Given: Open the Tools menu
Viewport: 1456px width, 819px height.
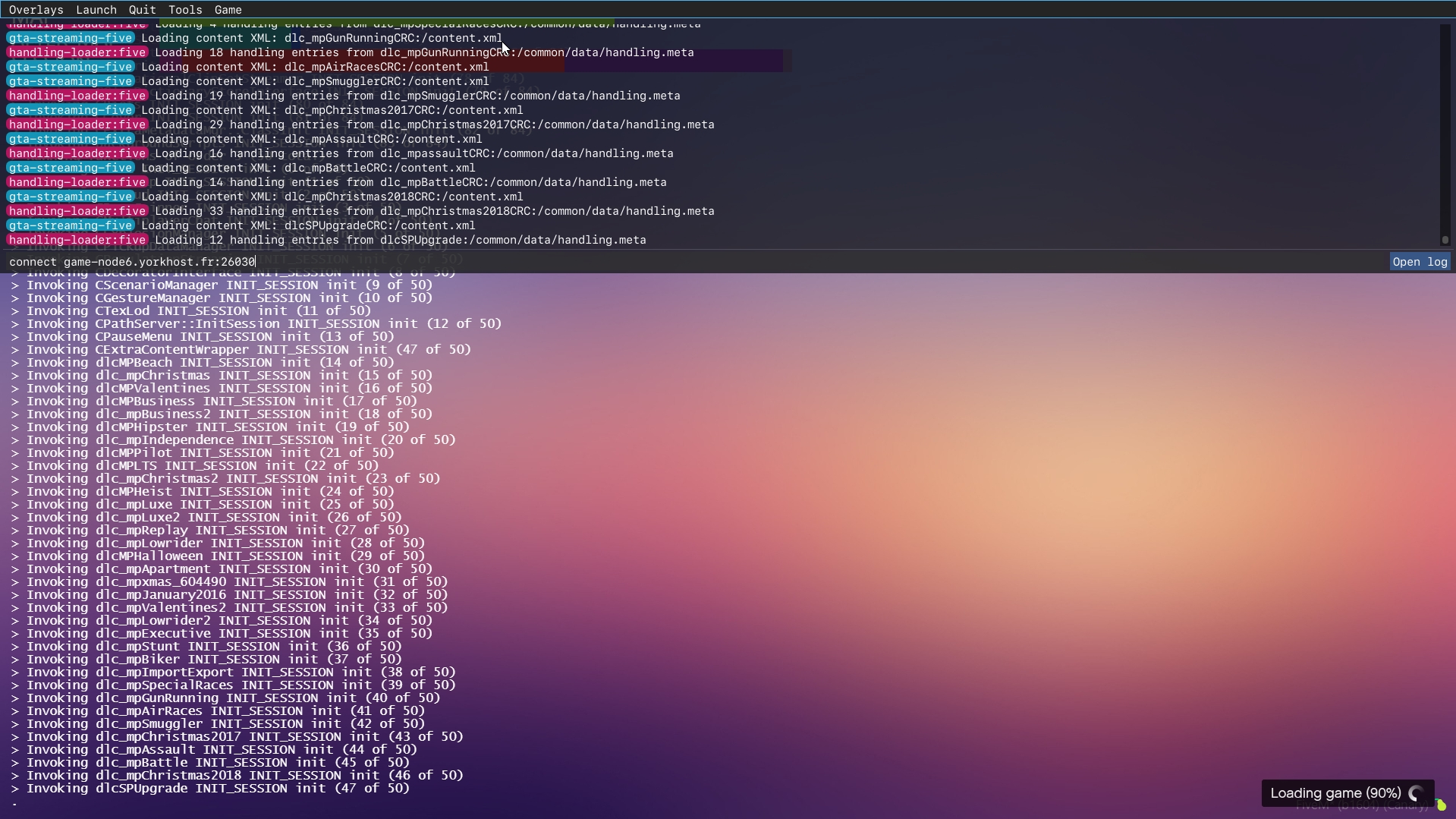Looking at the screenshot, I should click(x=185, y=10).
